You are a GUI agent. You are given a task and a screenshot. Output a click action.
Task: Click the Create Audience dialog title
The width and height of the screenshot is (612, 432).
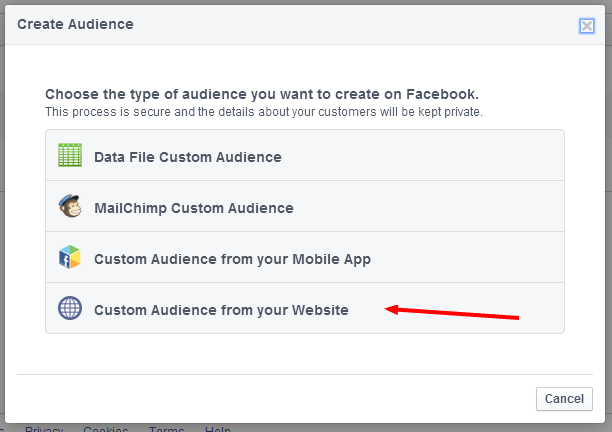75,24
